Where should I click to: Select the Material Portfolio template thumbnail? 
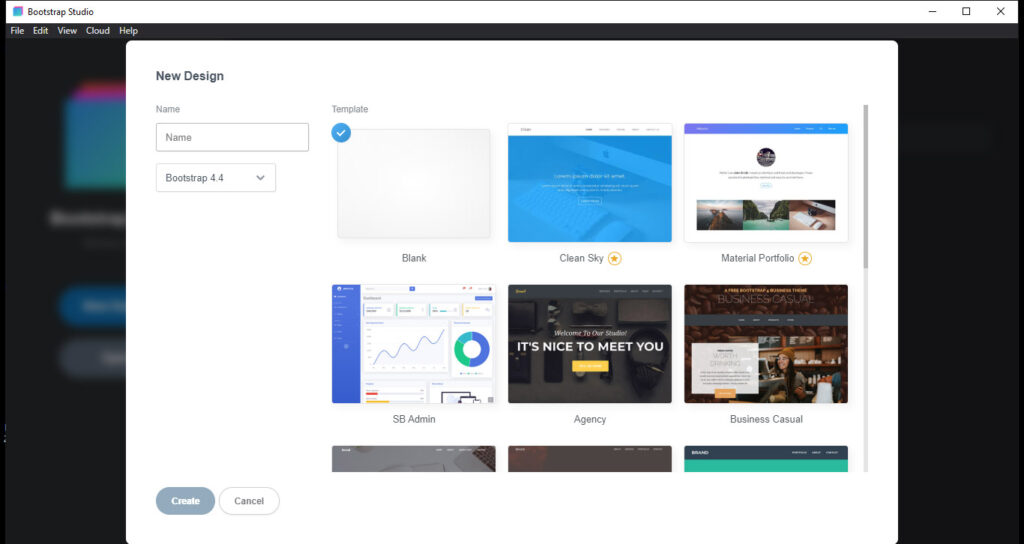point(766,183)
